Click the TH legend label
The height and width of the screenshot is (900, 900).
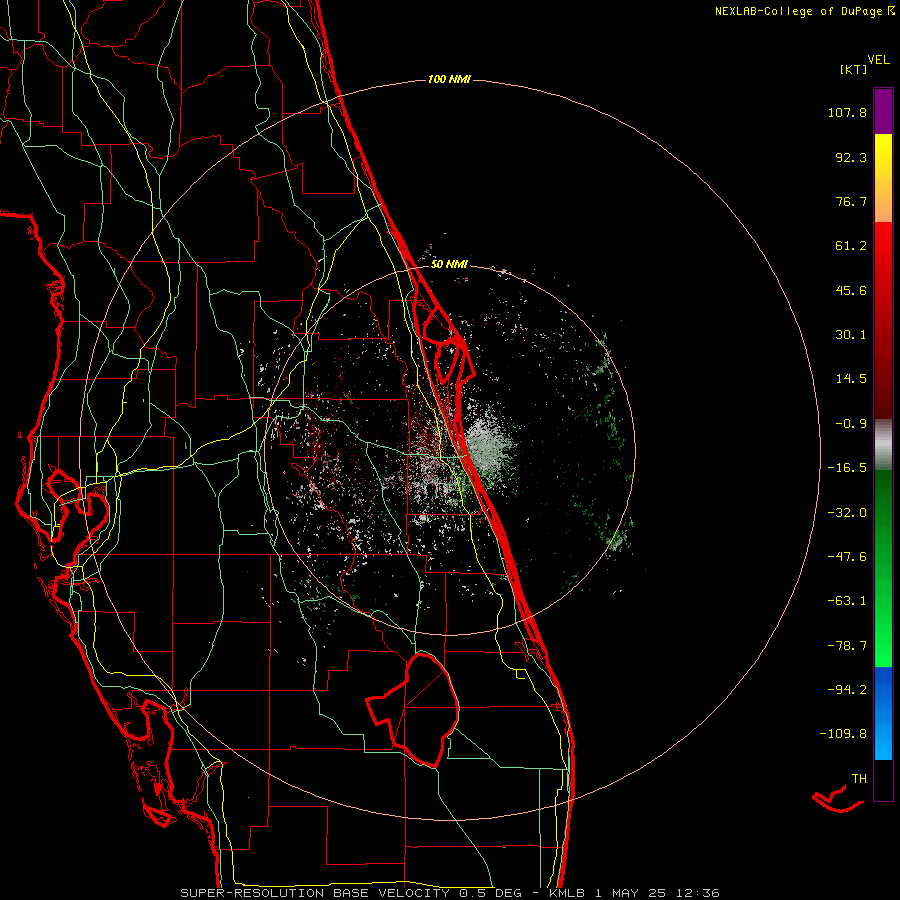[x=859, y=779]
